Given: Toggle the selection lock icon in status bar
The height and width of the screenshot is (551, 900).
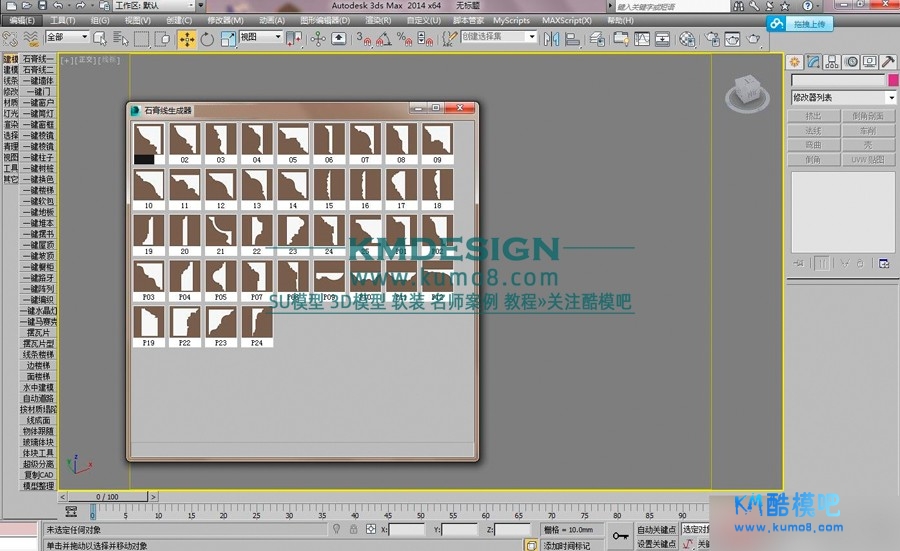Looking at the screenshot, I should click(352, 529).
